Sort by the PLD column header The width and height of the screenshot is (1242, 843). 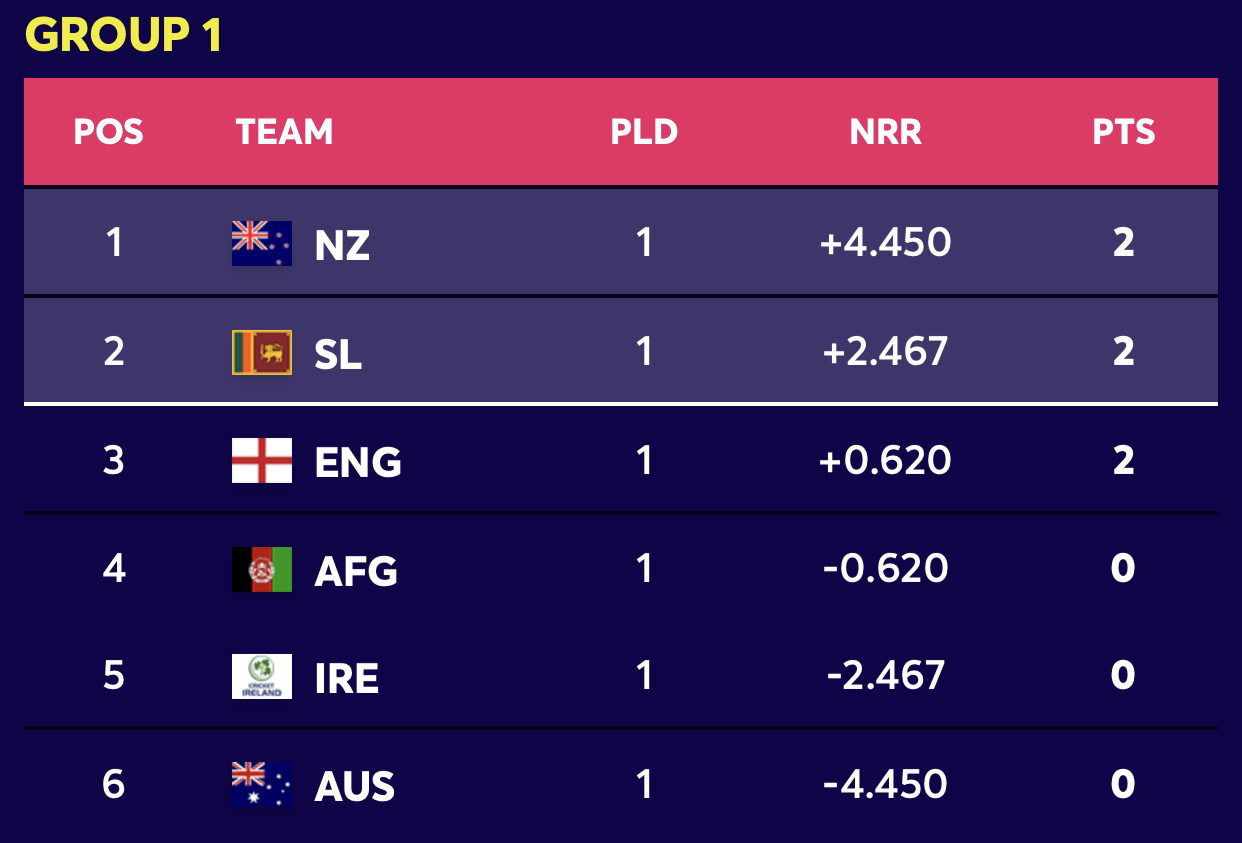point(645,132)
